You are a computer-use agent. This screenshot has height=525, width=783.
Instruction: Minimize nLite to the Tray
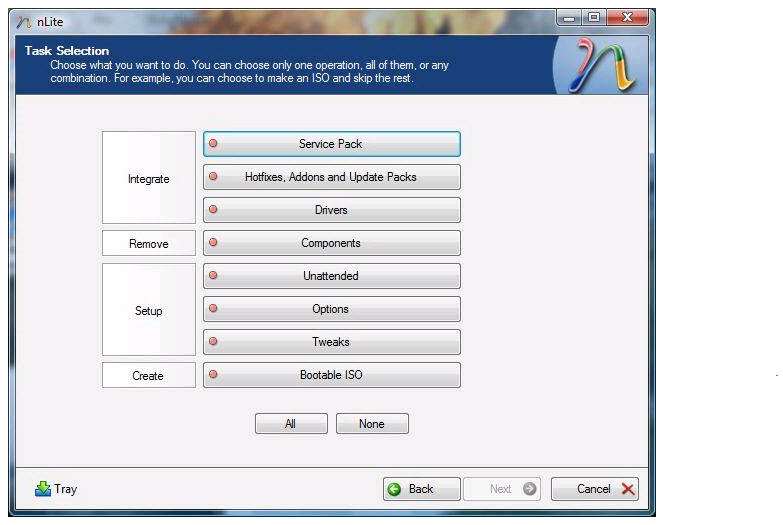pyautogui.click(x=56, y=489)
